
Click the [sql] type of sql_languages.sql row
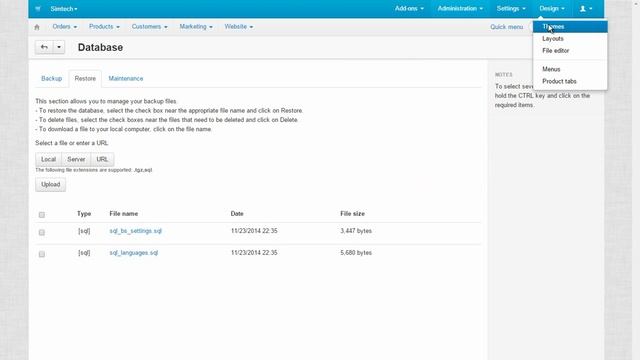[x=84, y=253]
